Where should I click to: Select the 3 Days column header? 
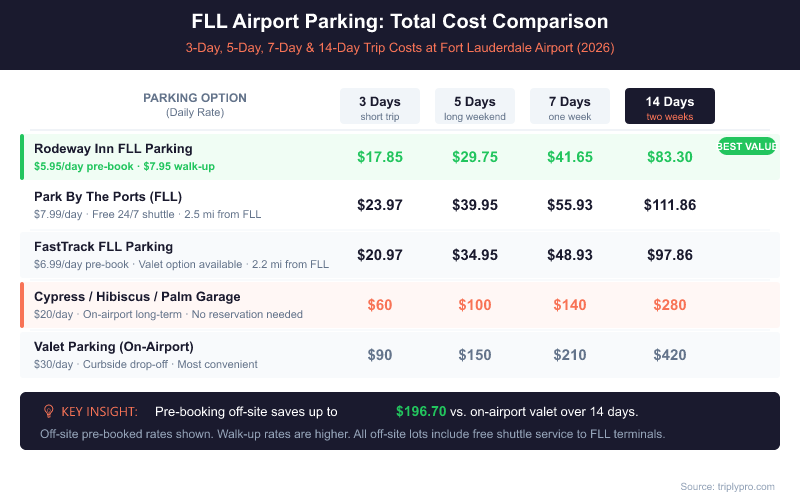pyautogui.click(x=380, y=107)
